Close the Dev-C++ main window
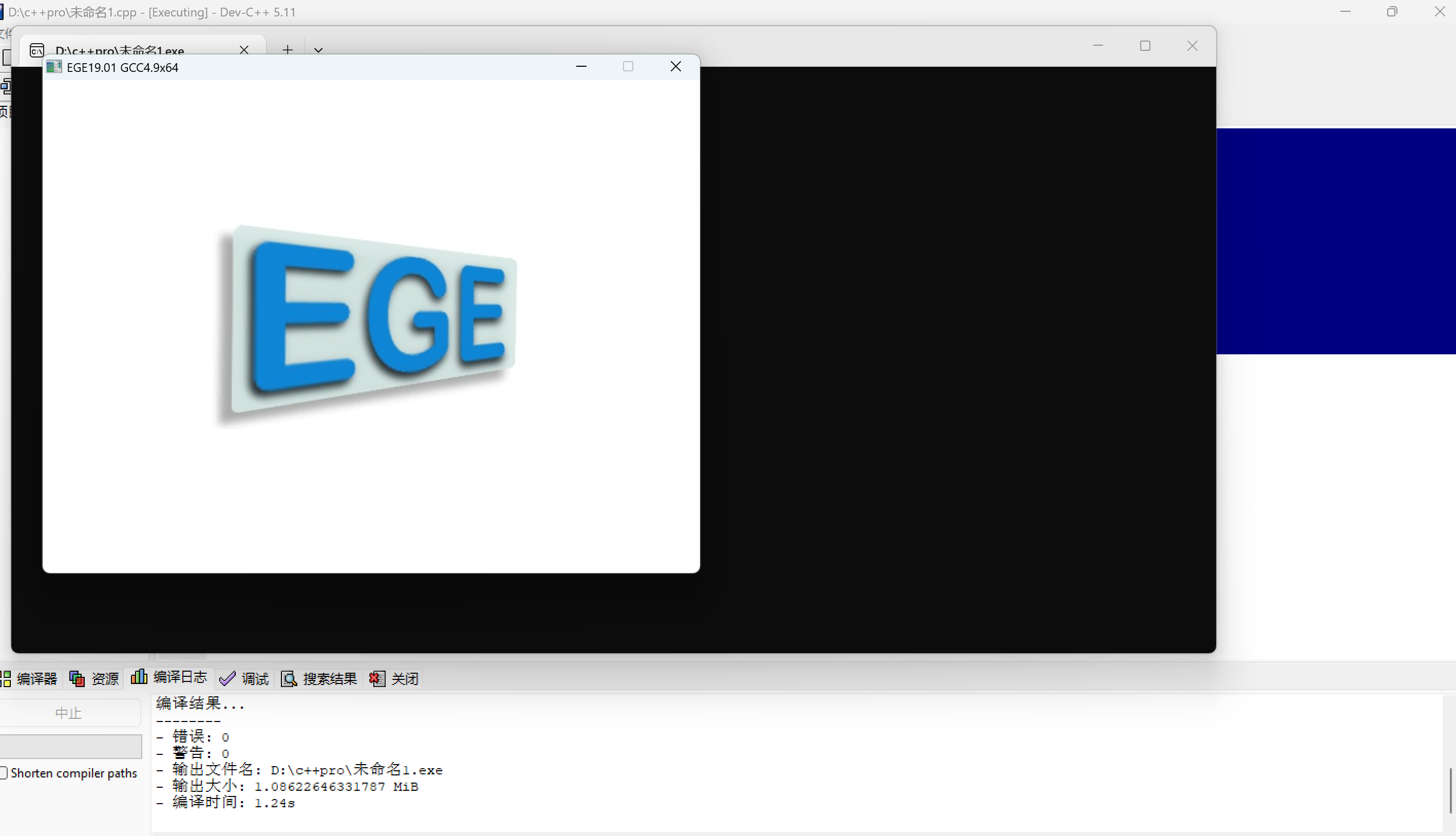 (1440, 11)
